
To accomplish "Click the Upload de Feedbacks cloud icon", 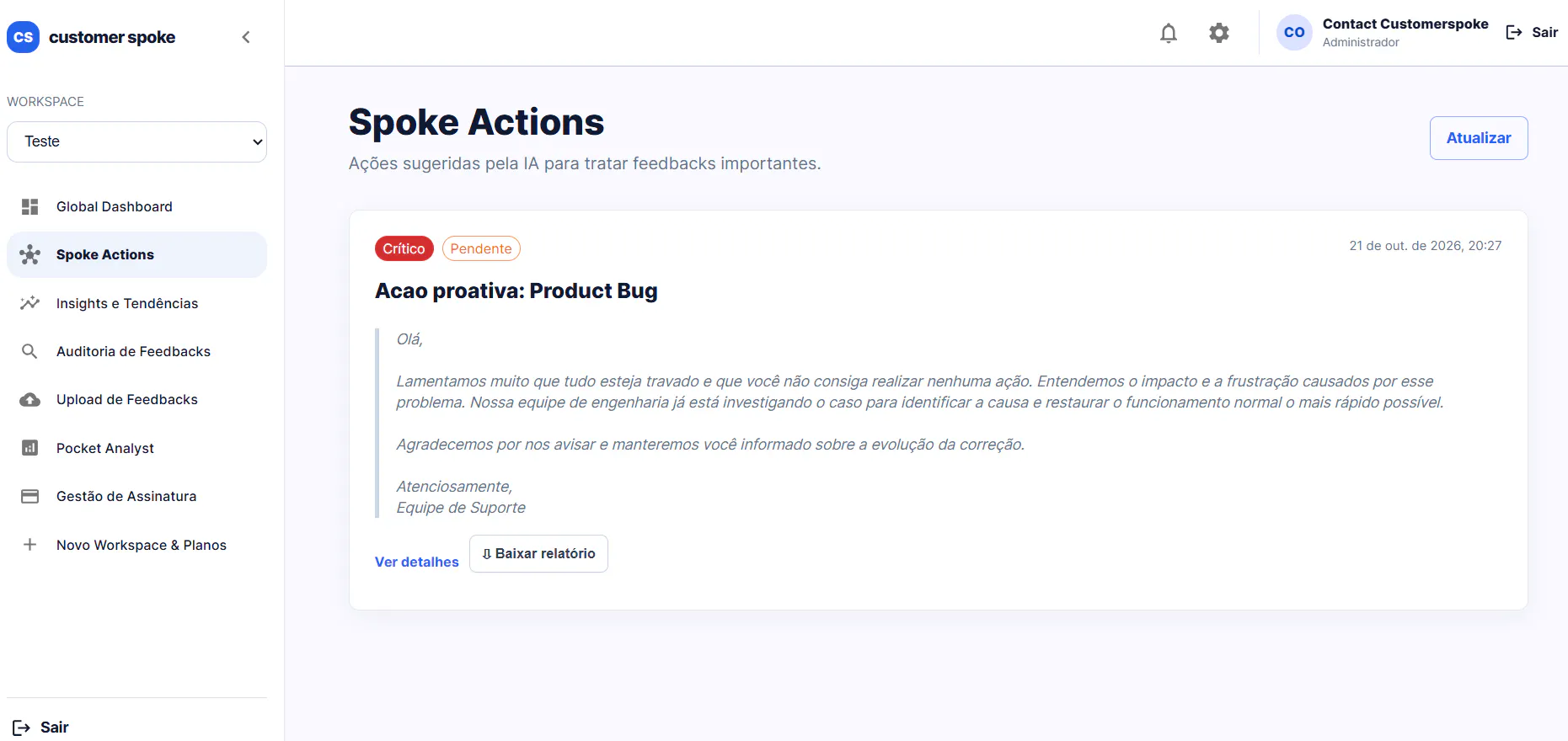I will point(30,400).
